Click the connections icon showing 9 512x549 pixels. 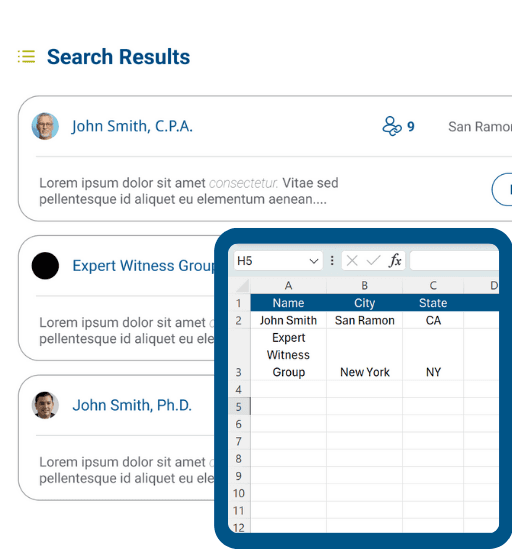[x=392, y=126]
